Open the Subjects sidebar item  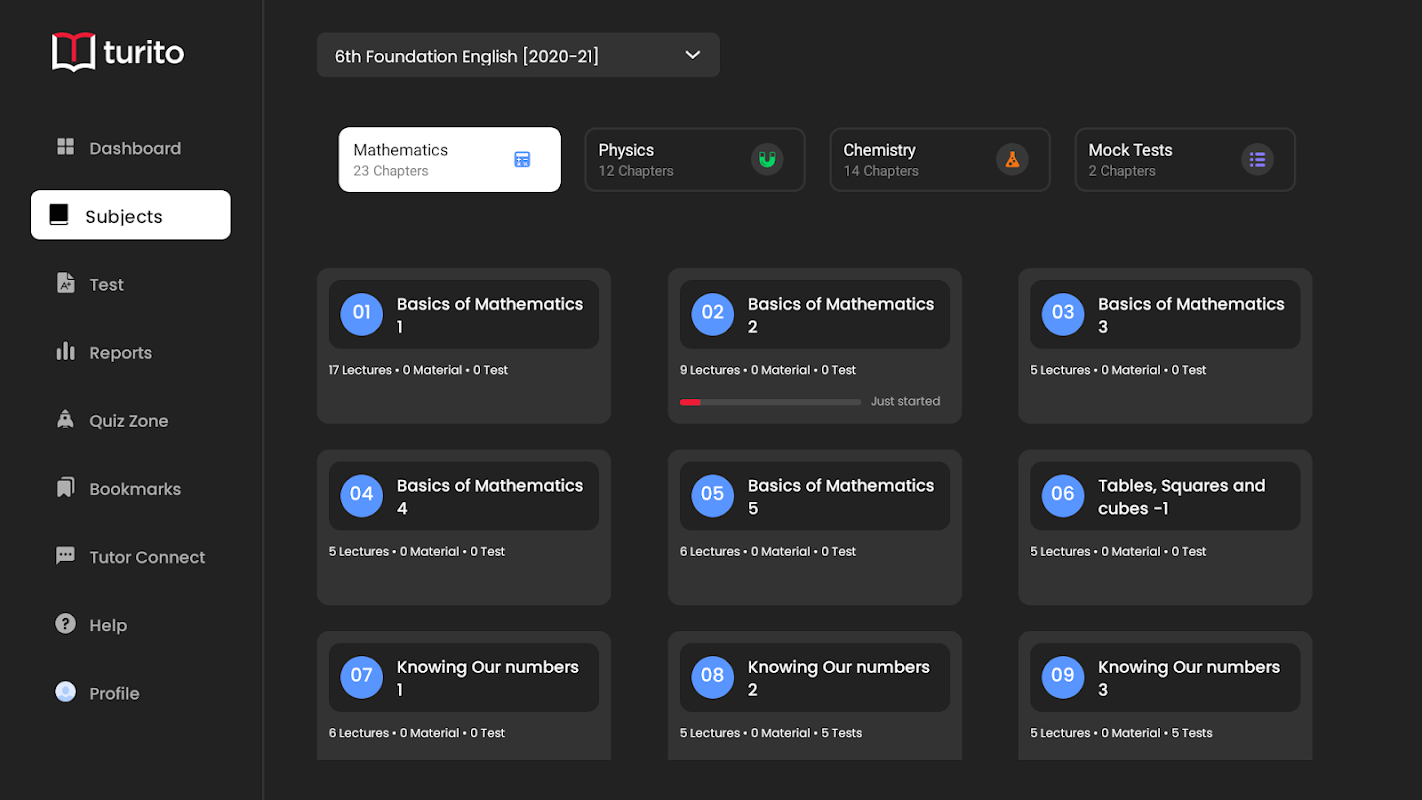tap(131, 215)
